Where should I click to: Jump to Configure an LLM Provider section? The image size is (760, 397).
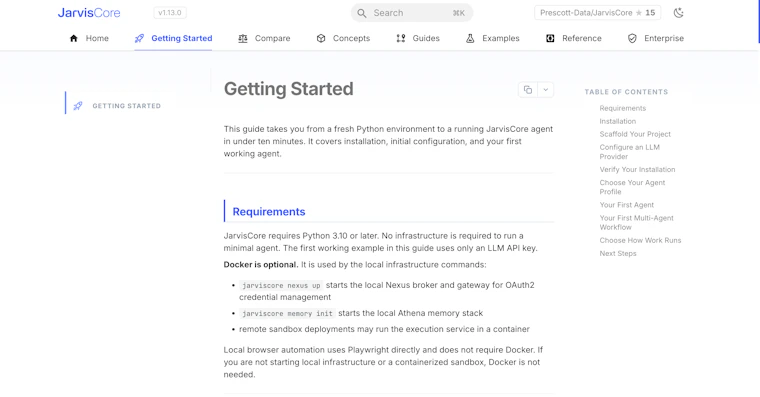click(x=629, y=152)
